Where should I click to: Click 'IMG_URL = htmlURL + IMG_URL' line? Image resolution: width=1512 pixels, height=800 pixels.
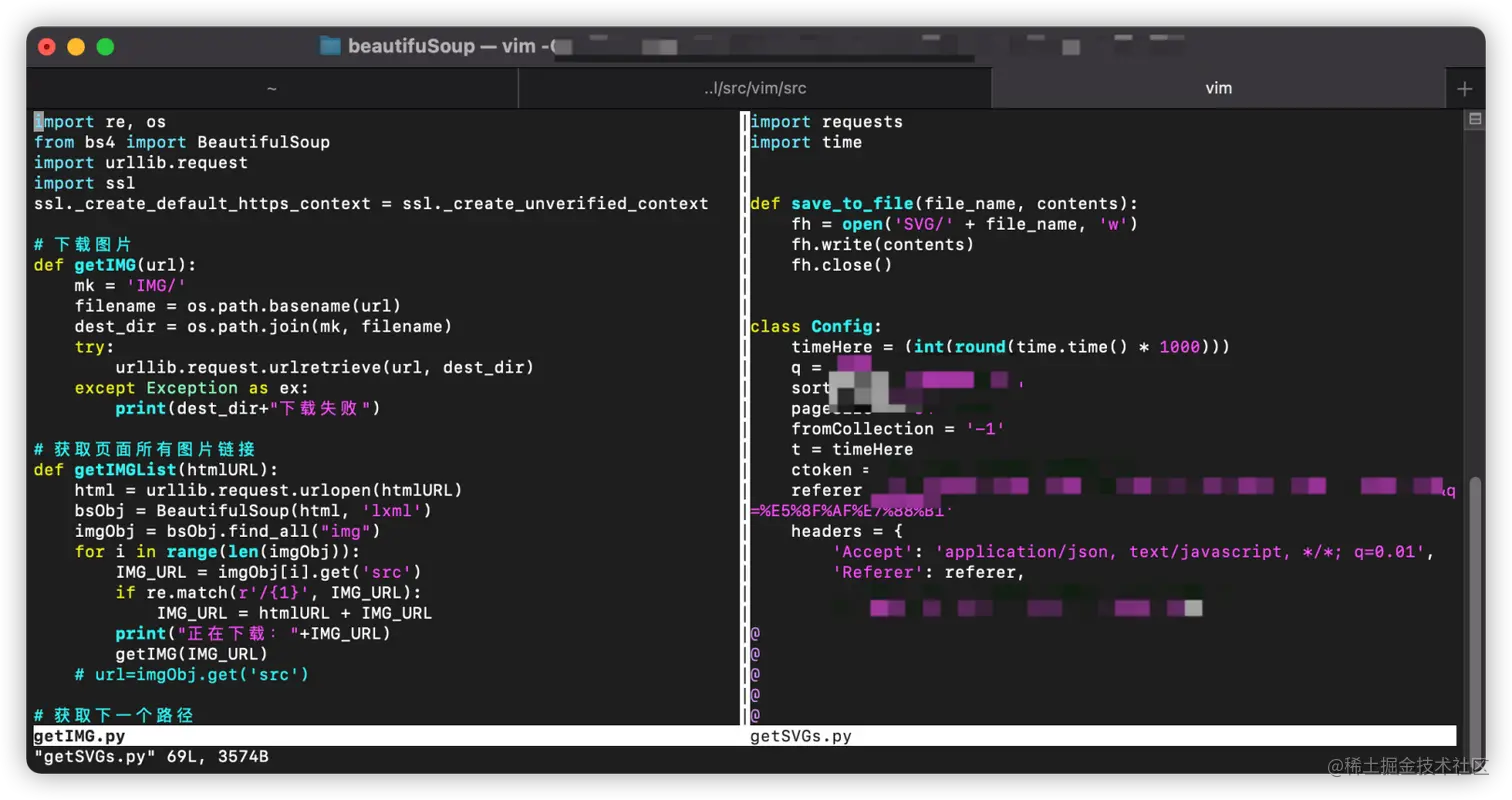[x=294, y=612]
